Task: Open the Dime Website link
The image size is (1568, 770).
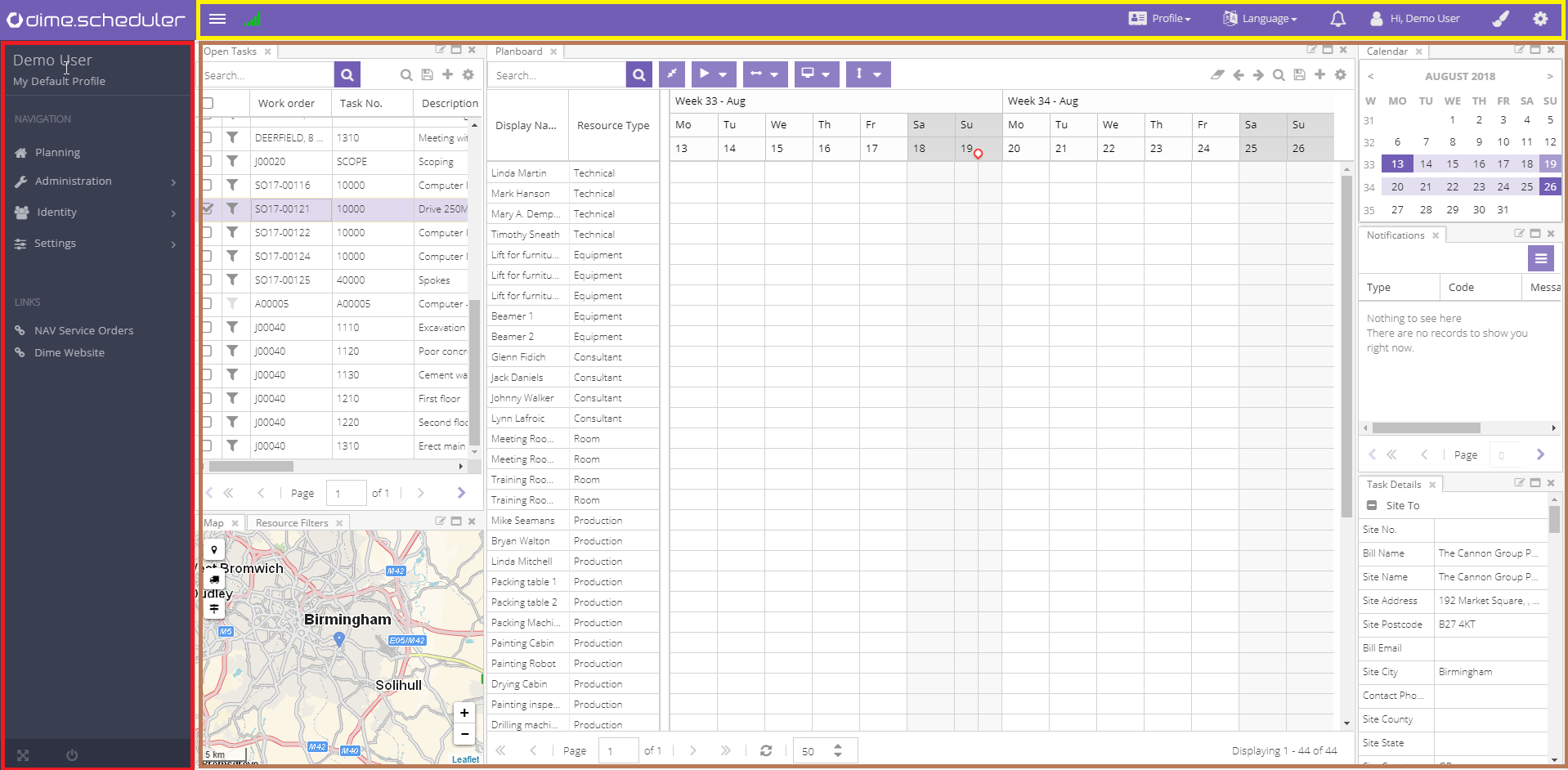Action: point(69,353)
